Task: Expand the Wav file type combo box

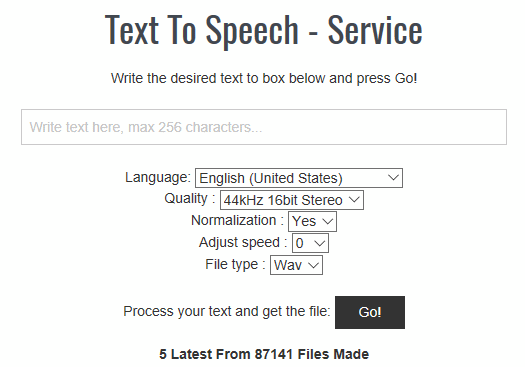Action: pyautogui.click(x=296, y=265)
